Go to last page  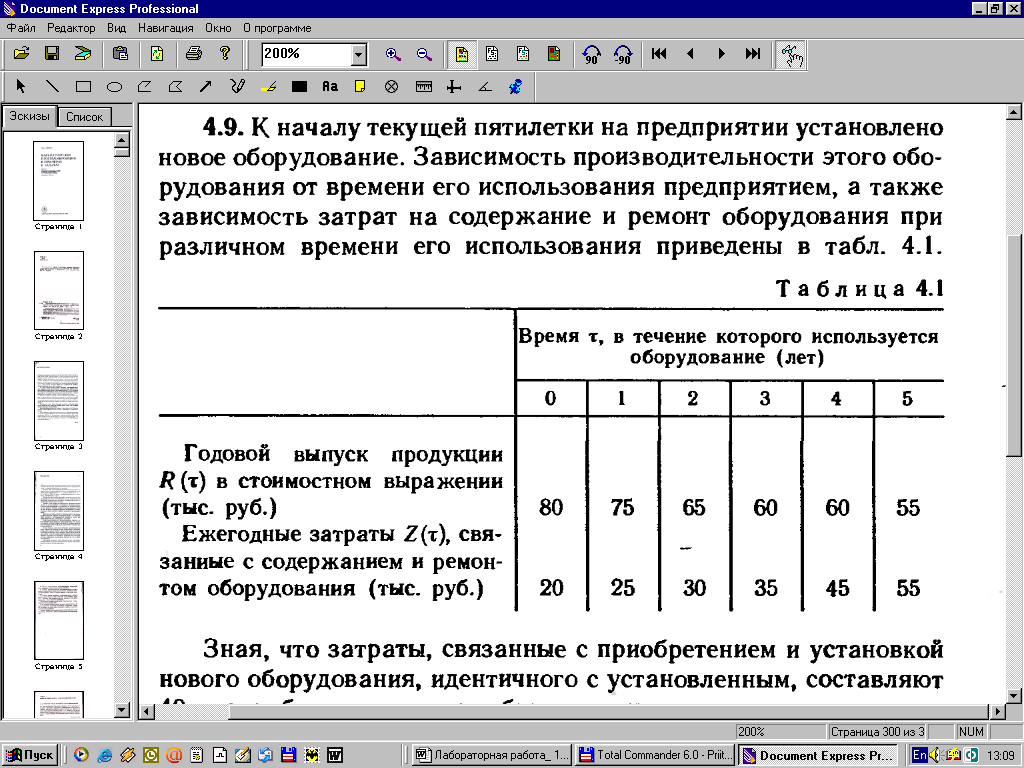tap(752, 54)
